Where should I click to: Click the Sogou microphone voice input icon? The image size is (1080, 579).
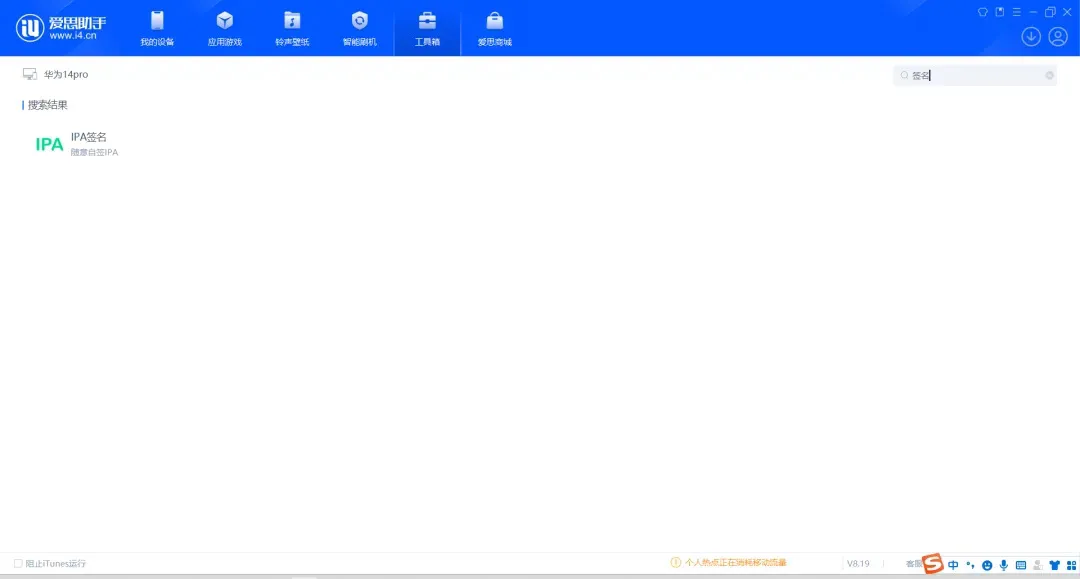point(1003,565)
